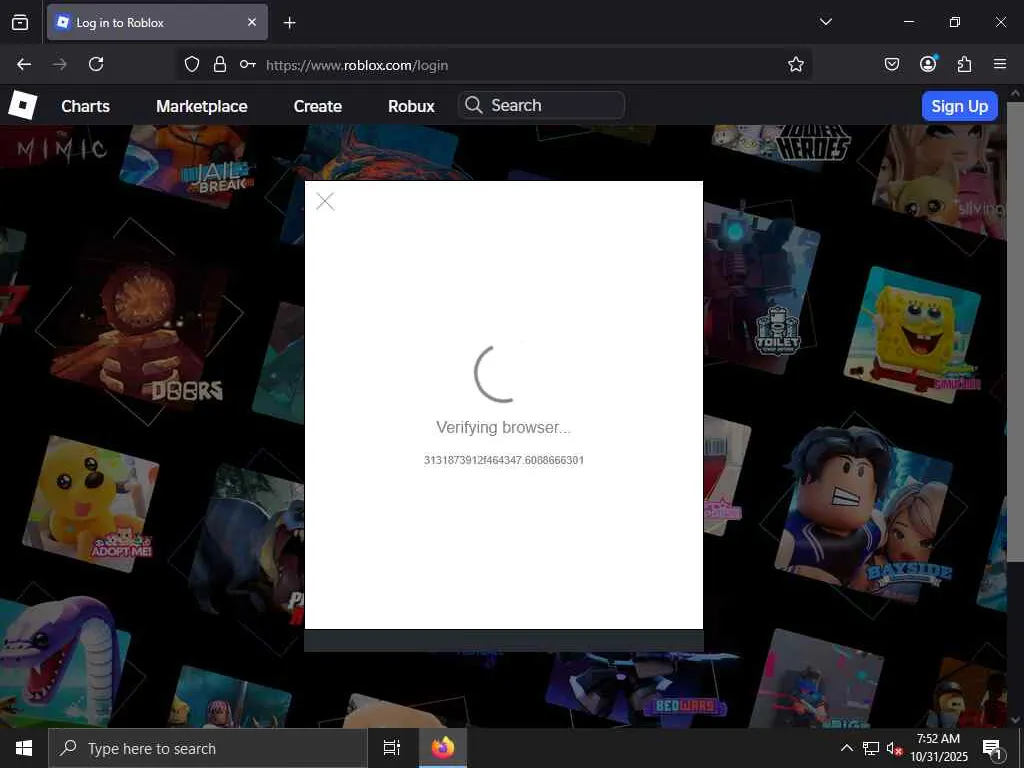1024x768 pixels.
Task: Minimize the Firefox window
Action: pyautogui.click(x=908, y=22)
